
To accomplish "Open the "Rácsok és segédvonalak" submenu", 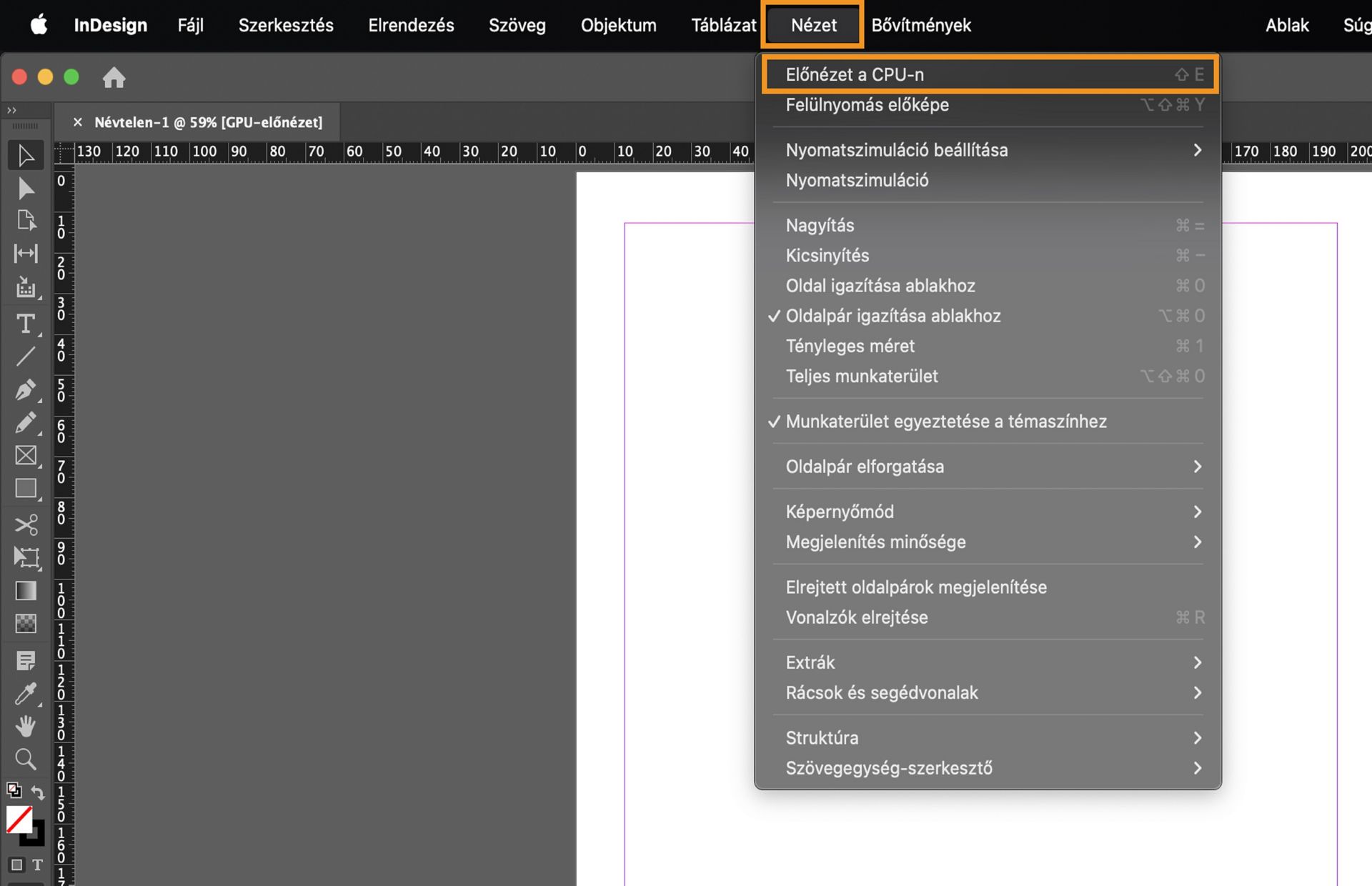I will (x=883, y=692).
